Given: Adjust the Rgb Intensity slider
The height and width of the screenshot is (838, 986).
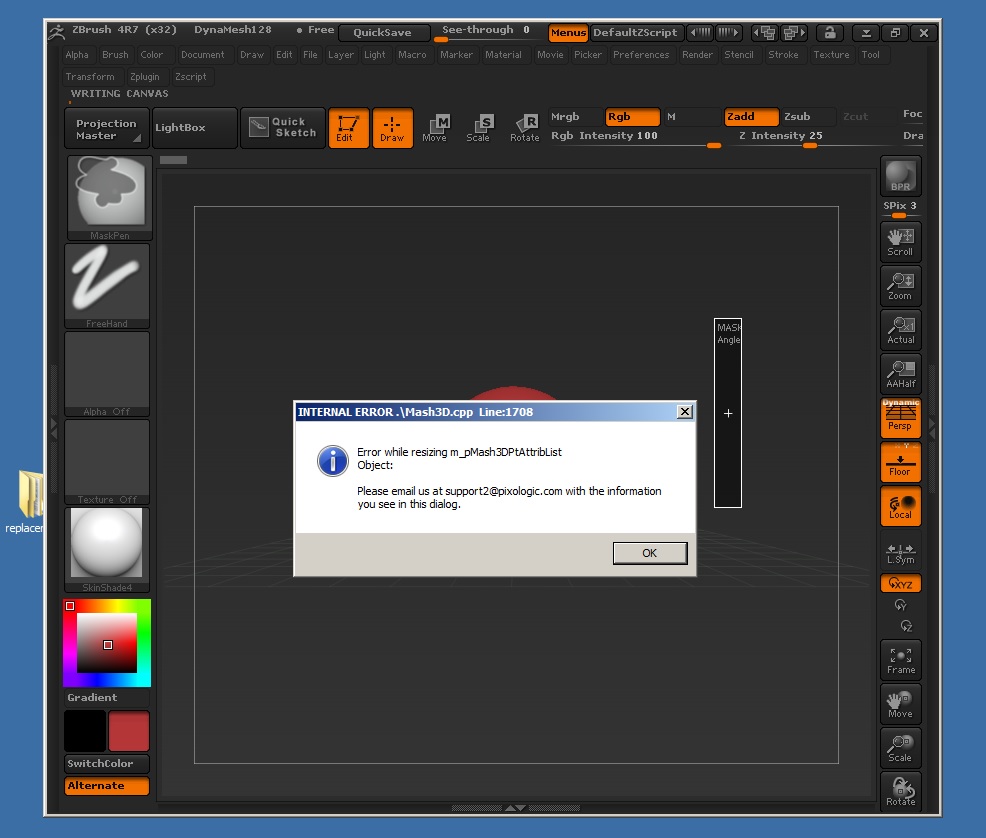Looking at the screenshot, I should pos(634,138).
